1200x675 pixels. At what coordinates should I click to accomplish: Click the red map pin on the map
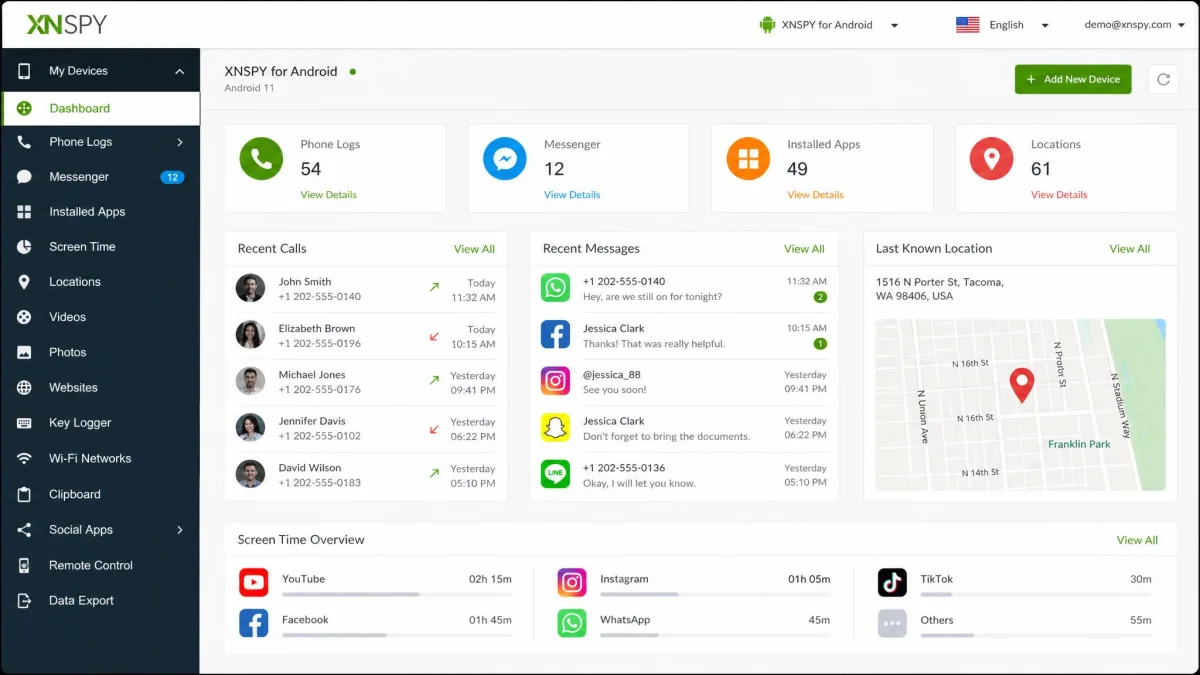click(x=1021, y=385)
